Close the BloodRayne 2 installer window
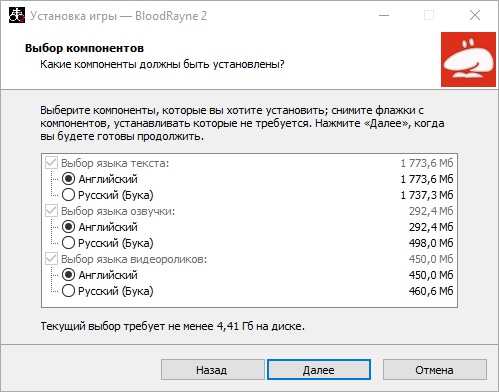This screenshot has width=499, height=392. click(x=475, y=15)
